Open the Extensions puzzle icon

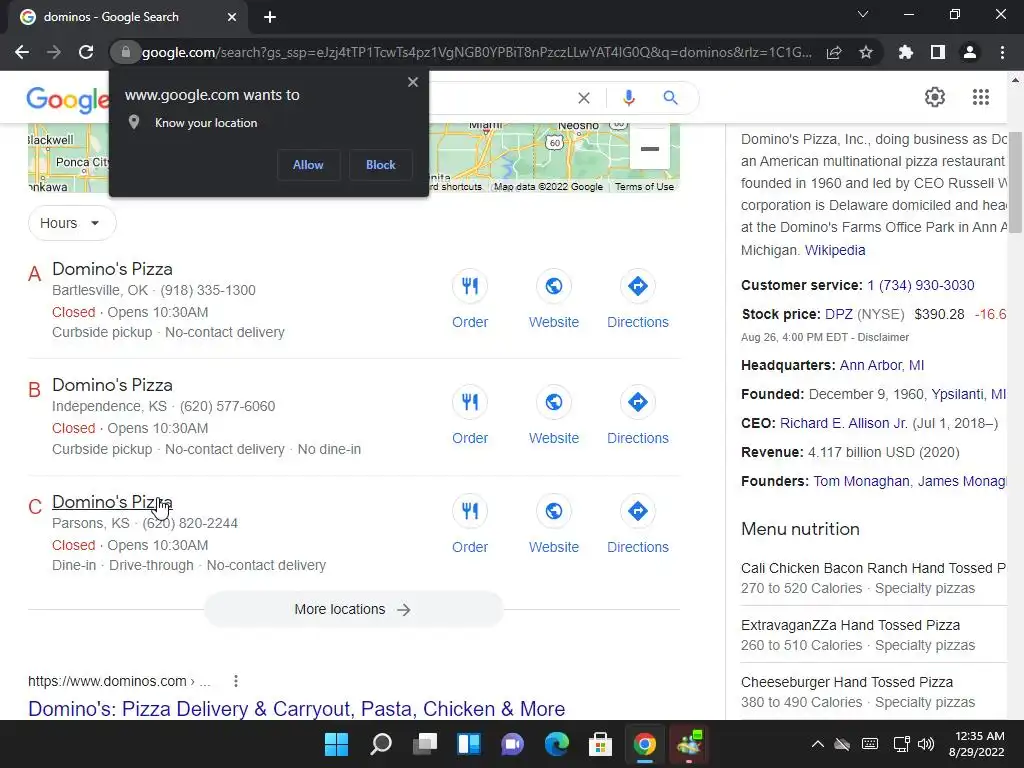click(x=906, y=52)
